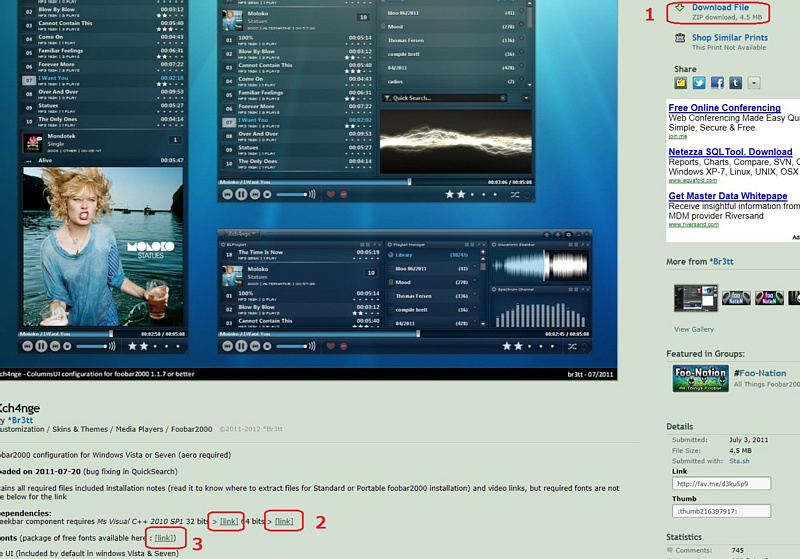This screenshot has height=559, width=800.
Task: Adjust volume slider in middle player
Action: pos(293,194)
